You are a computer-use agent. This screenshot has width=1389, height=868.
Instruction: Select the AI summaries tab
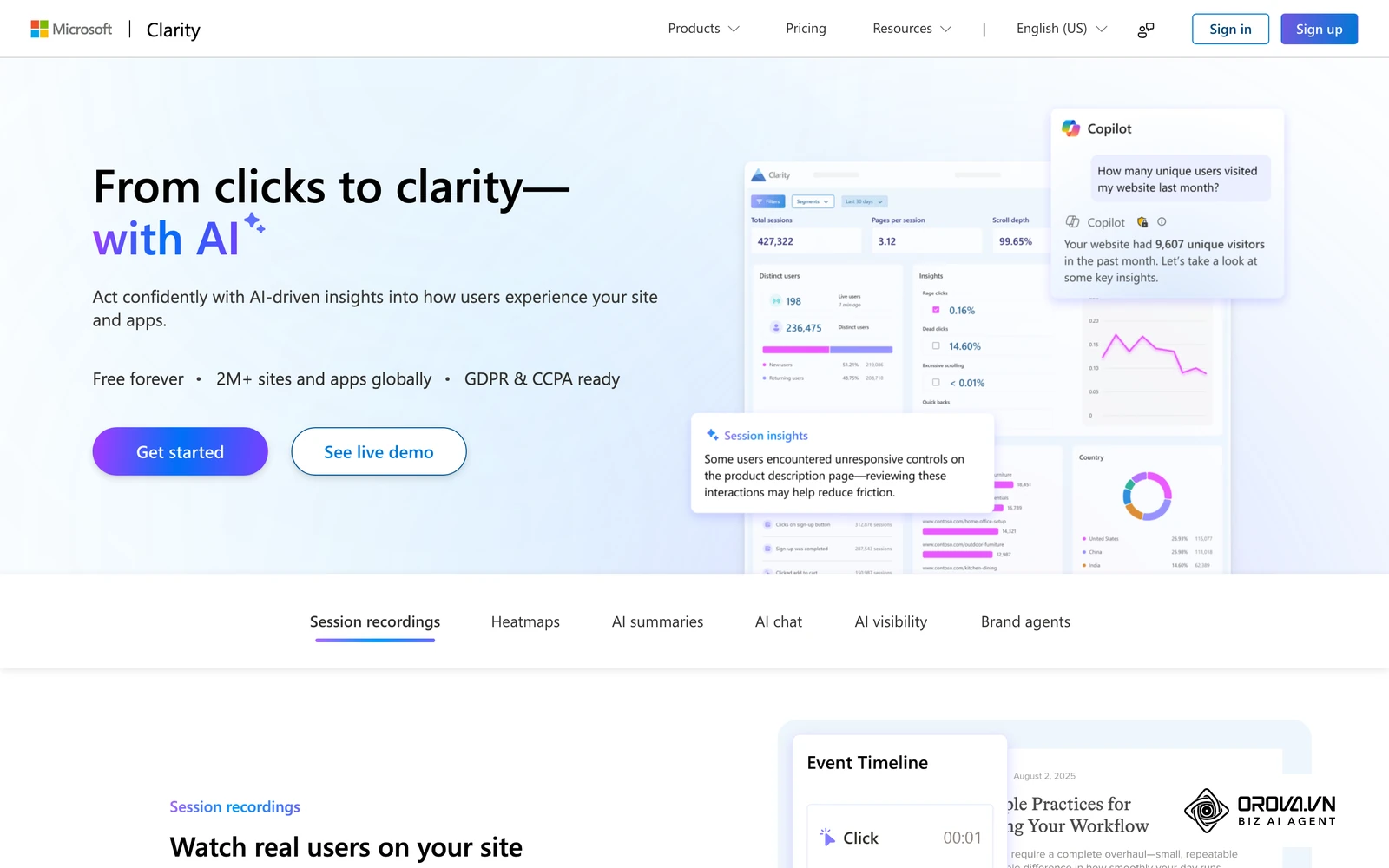point(657,621)
